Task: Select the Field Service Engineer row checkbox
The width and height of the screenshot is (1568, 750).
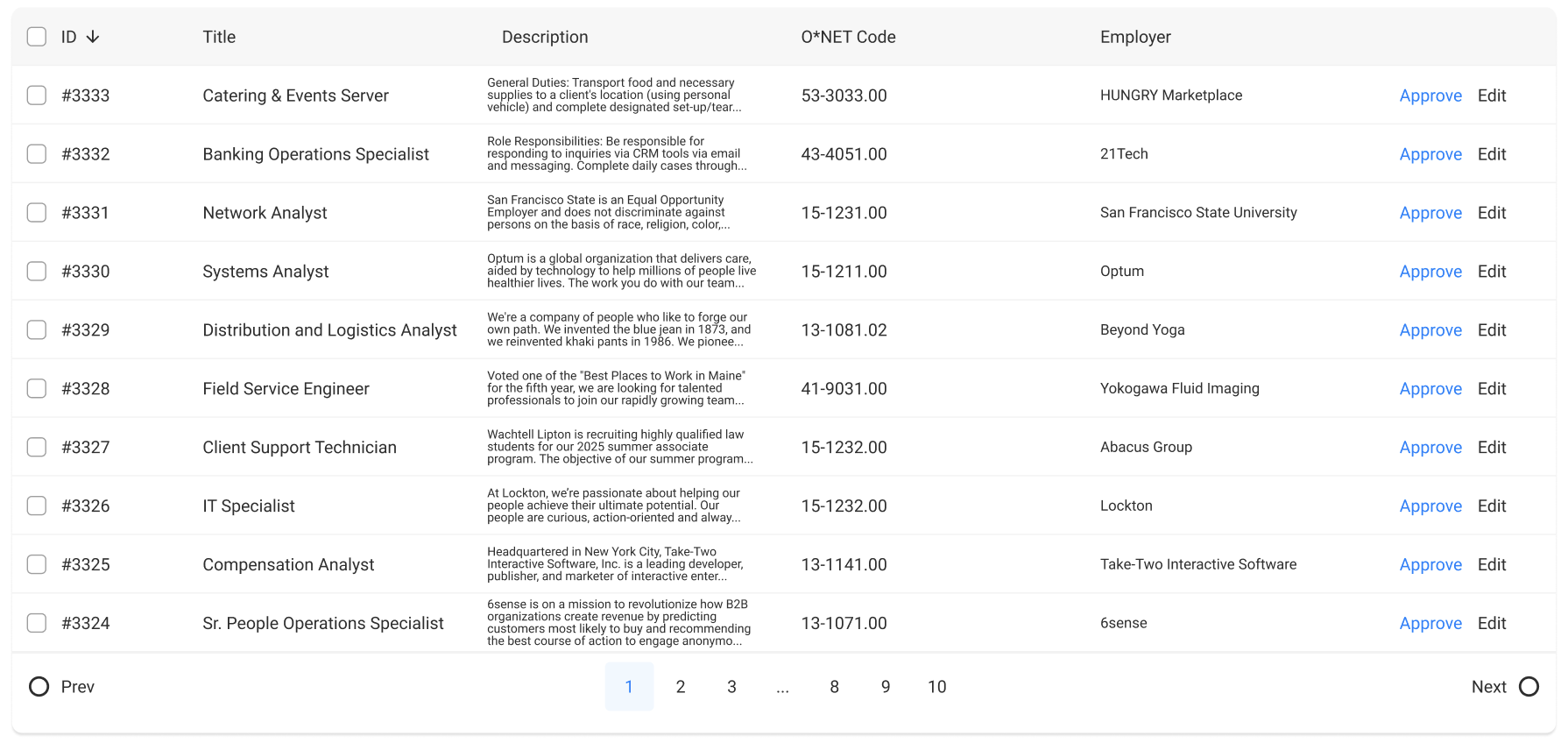Action: coord(37,389)
